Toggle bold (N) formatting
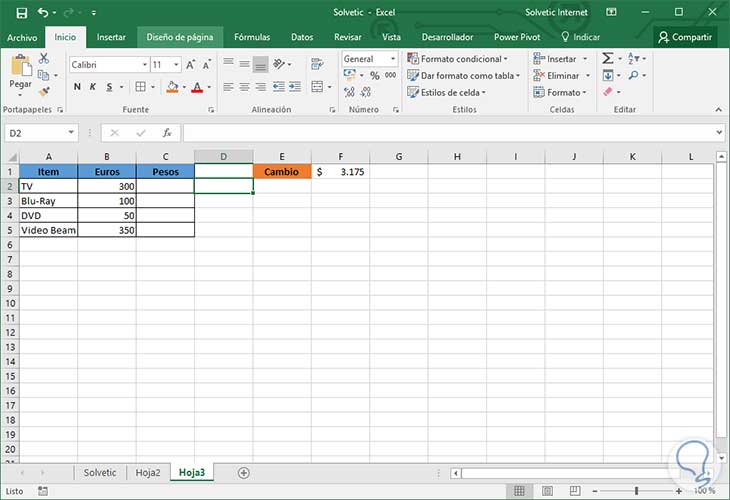730x500 pixels. (x=77, y=87)
